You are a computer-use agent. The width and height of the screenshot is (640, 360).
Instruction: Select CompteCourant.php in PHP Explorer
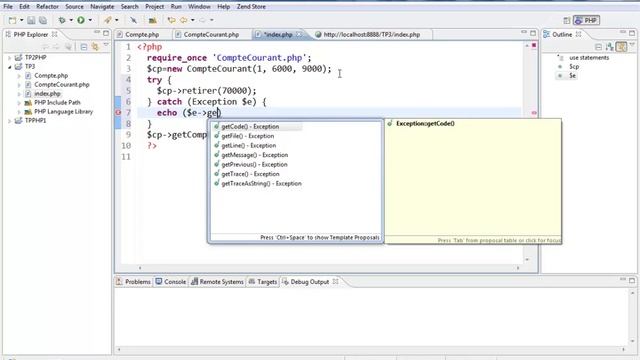62,84
